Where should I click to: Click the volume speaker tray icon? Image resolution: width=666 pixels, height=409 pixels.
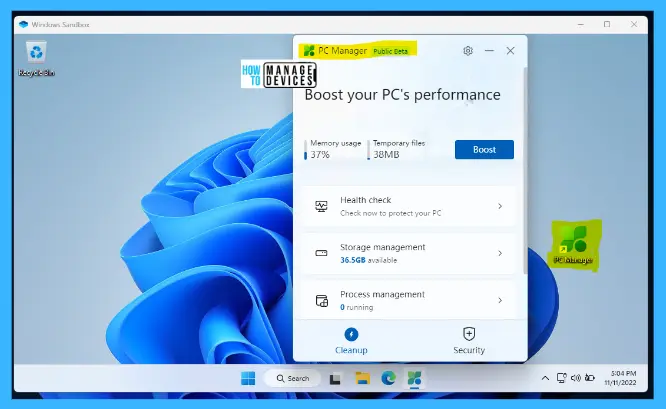(x=576, y=378)
